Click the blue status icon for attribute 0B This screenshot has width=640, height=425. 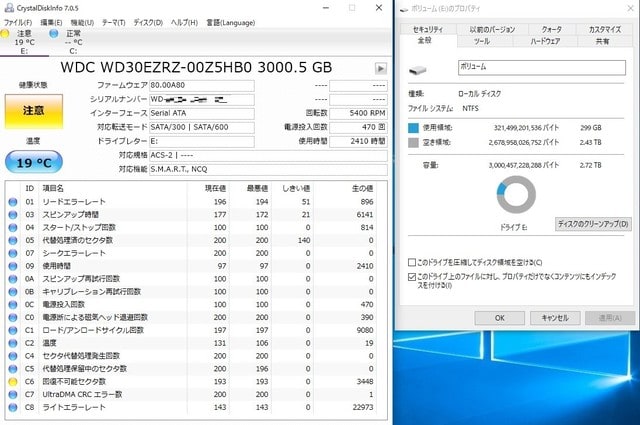(x=13, y=292)
